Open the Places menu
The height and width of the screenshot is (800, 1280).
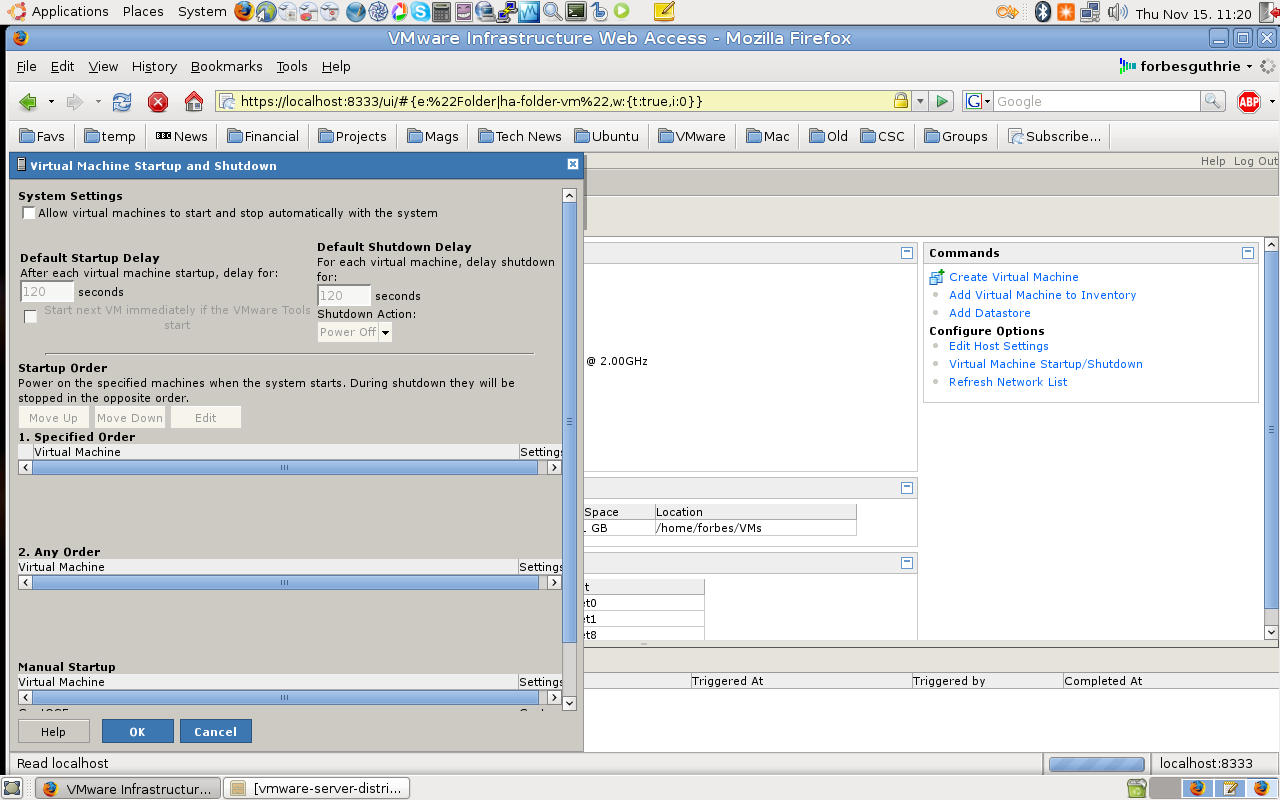tap(143, 12)
